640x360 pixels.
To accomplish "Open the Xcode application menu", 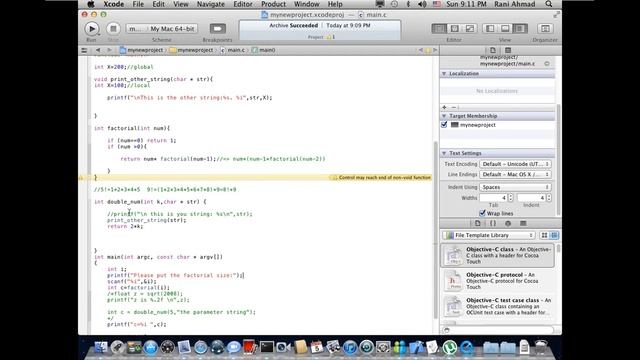I will [113, 4].
